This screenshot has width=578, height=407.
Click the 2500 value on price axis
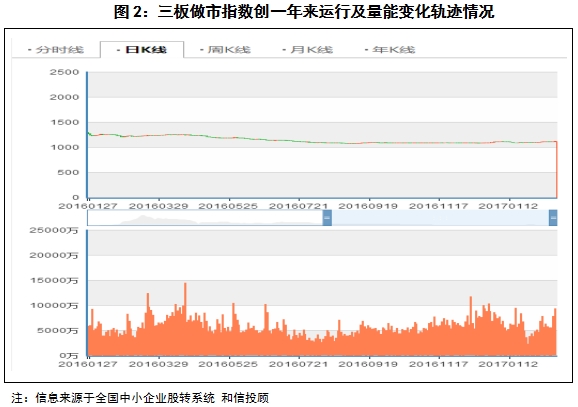click(x=65, y=72)
